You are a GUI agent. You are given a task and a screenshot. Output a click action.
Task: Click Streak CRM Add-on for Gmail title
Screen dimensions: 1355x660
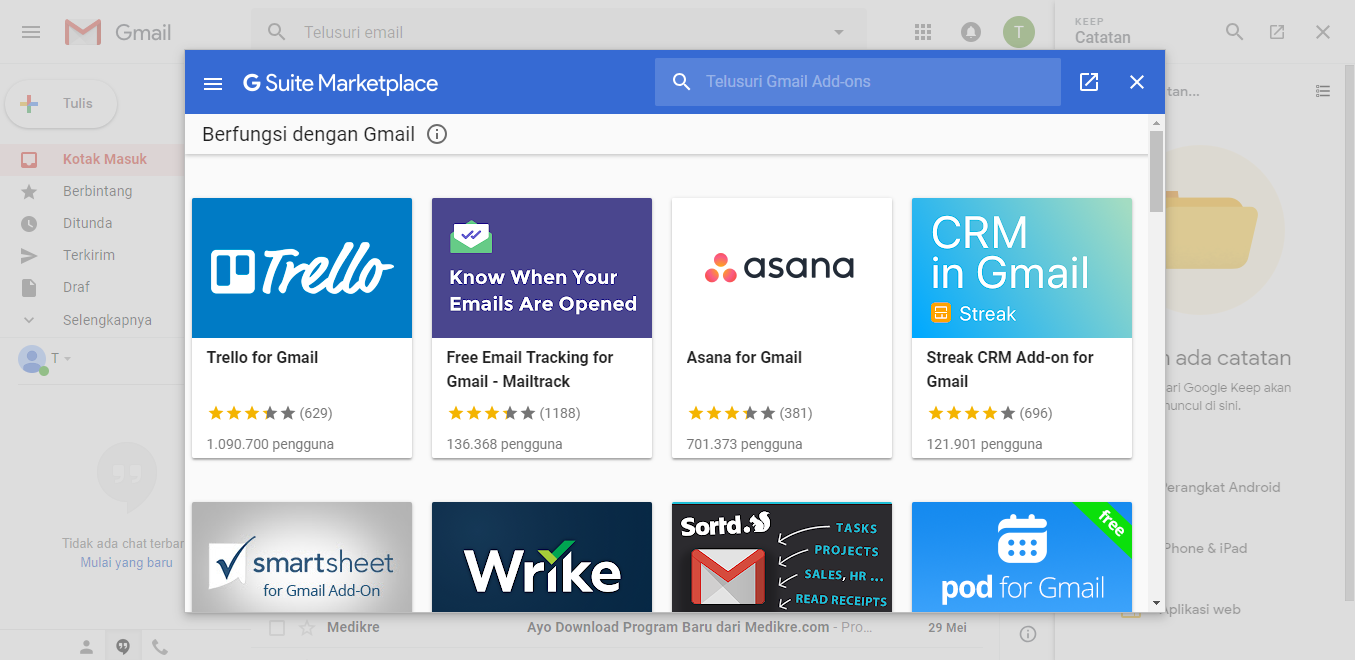[1010, 369]
